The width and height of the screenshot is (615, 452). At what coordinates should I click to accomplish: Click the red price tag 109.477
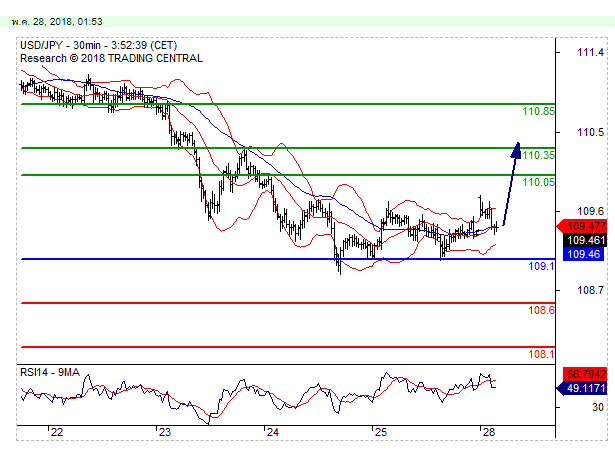click(x=582, y=226)
